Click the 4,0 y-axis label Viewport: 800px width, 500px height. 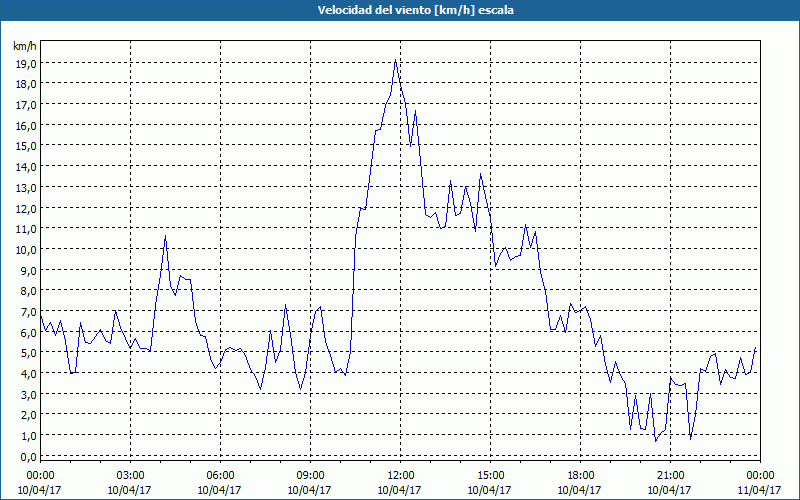(x=28, y=373)
